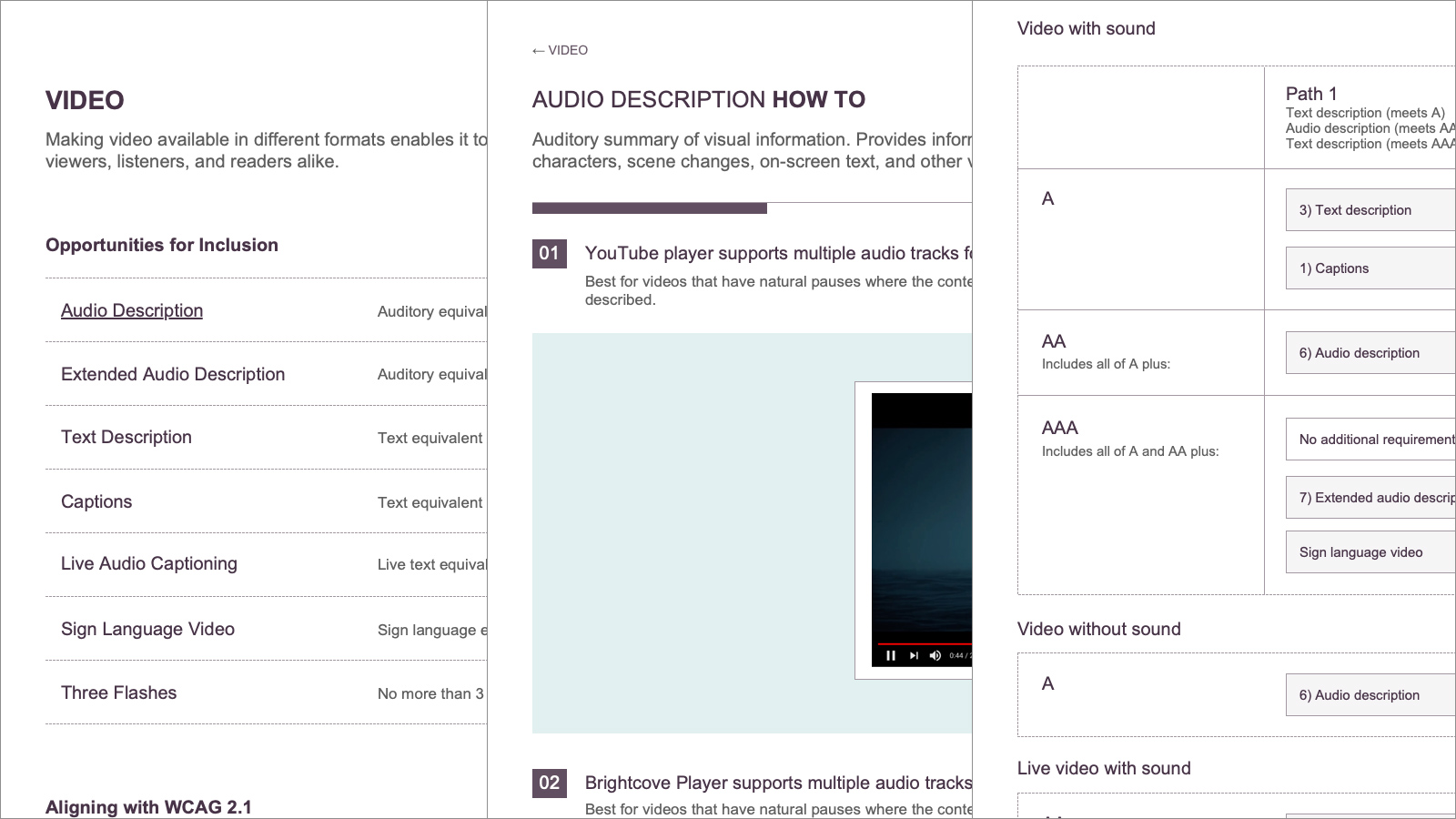Click 'No additional requirement' box
This screenshot has width=1456, height=819.
click(1370, 440)
